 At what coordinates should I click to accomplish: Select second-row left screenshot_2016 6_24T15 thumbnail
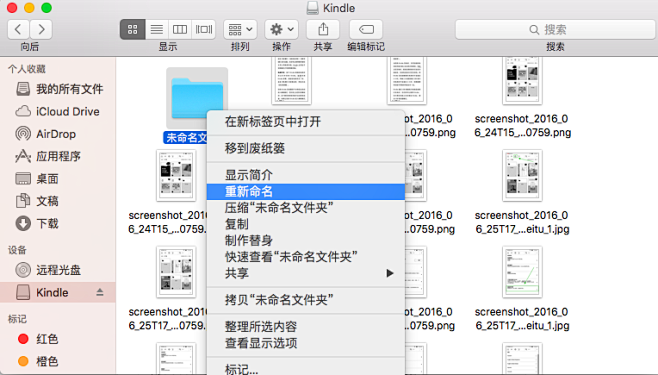(x=176, y=176)
